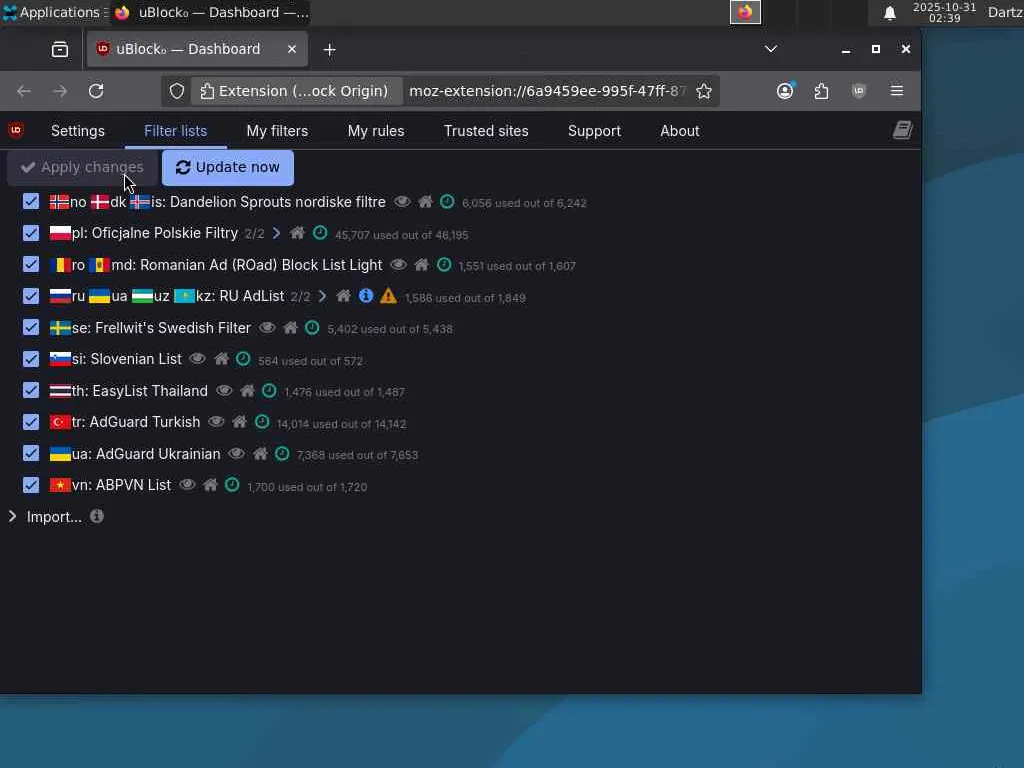The width and height of the screenshot is (1024, 768).
Task: Switch to Settings tab
Action: 78,131
